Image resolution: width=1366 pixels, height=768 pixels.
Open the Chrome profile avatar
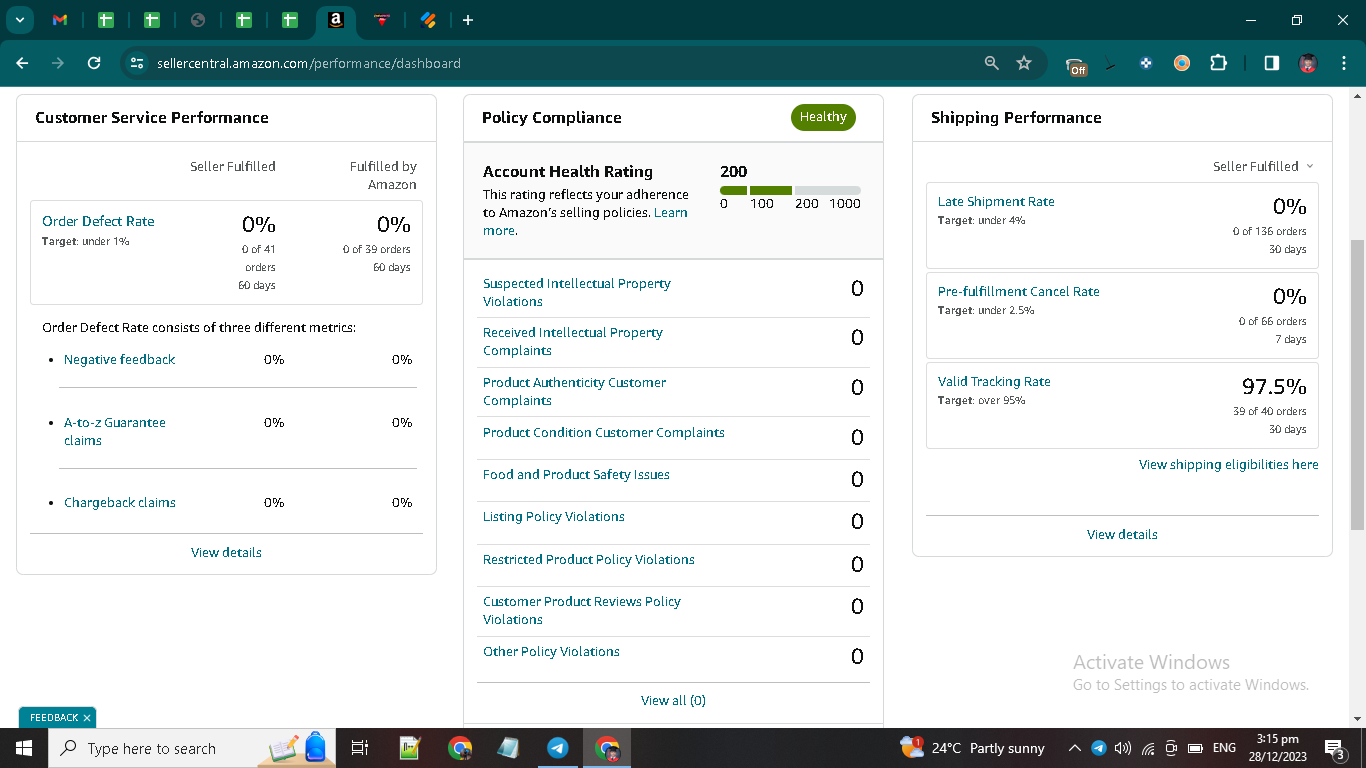[1307, 63]
